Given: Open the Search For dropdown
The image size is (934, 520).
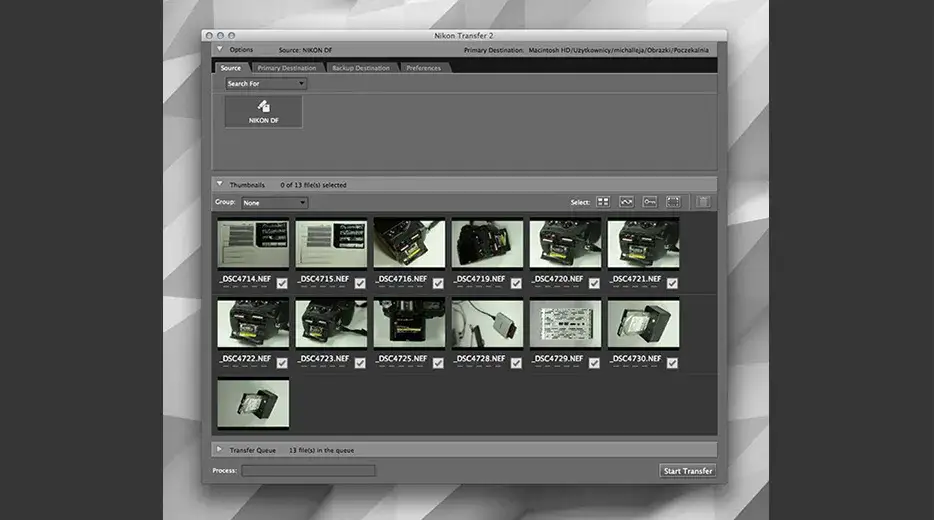Looking at the screenshot, I should [x=266, y=84].
